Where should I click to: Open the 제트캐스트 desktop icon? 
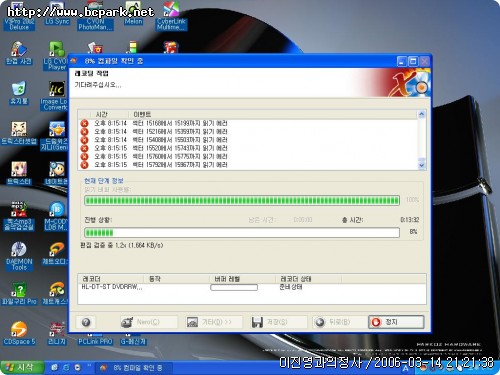point(55,293)
